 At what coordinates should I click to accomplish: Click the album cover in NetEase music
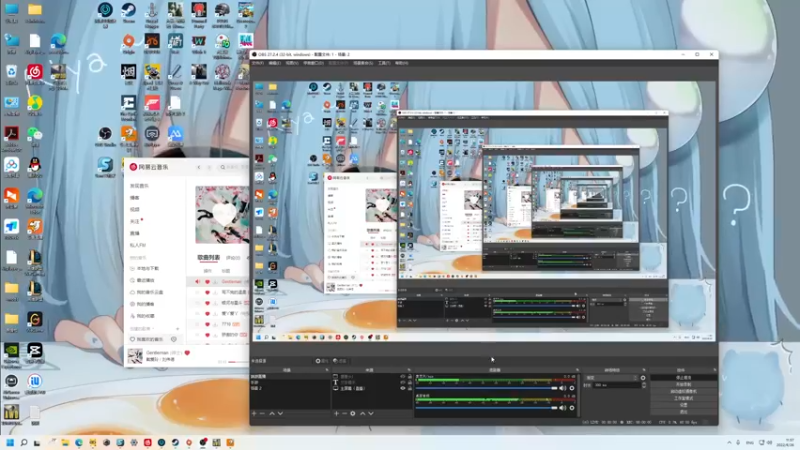click(x=222, y=214)
